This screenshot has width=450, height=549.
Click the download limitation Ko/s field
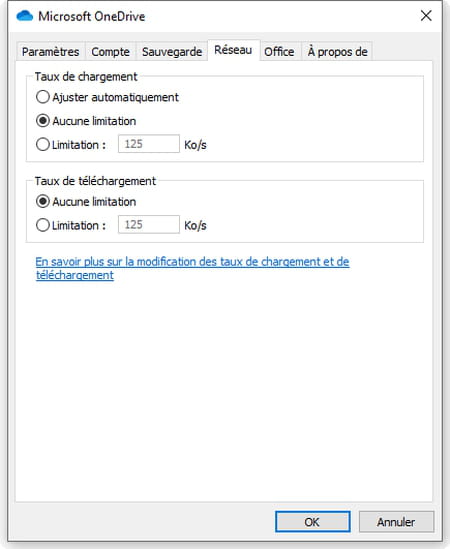[149, 224]
